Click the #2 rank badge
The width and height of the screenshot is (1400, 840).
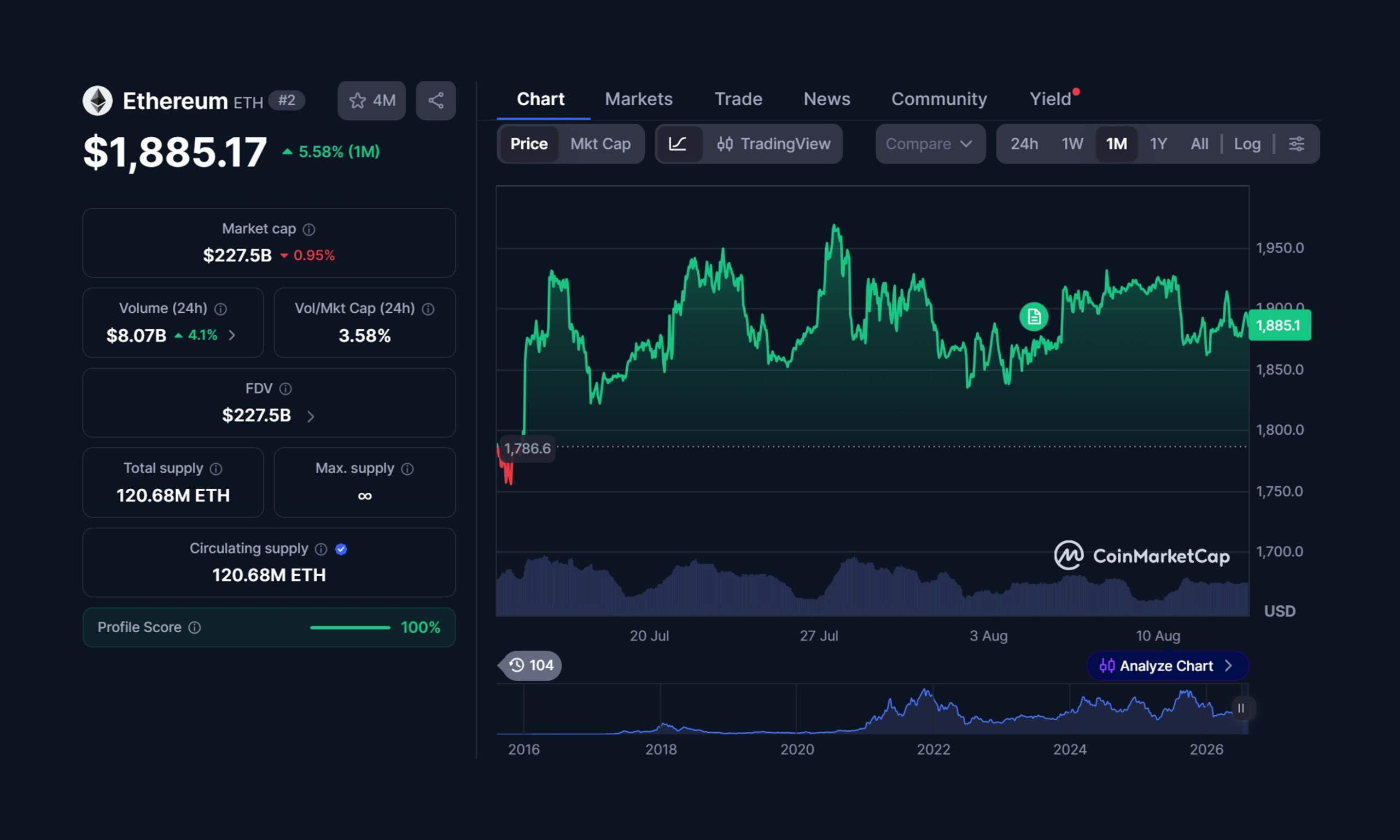(x=287, y=101)
